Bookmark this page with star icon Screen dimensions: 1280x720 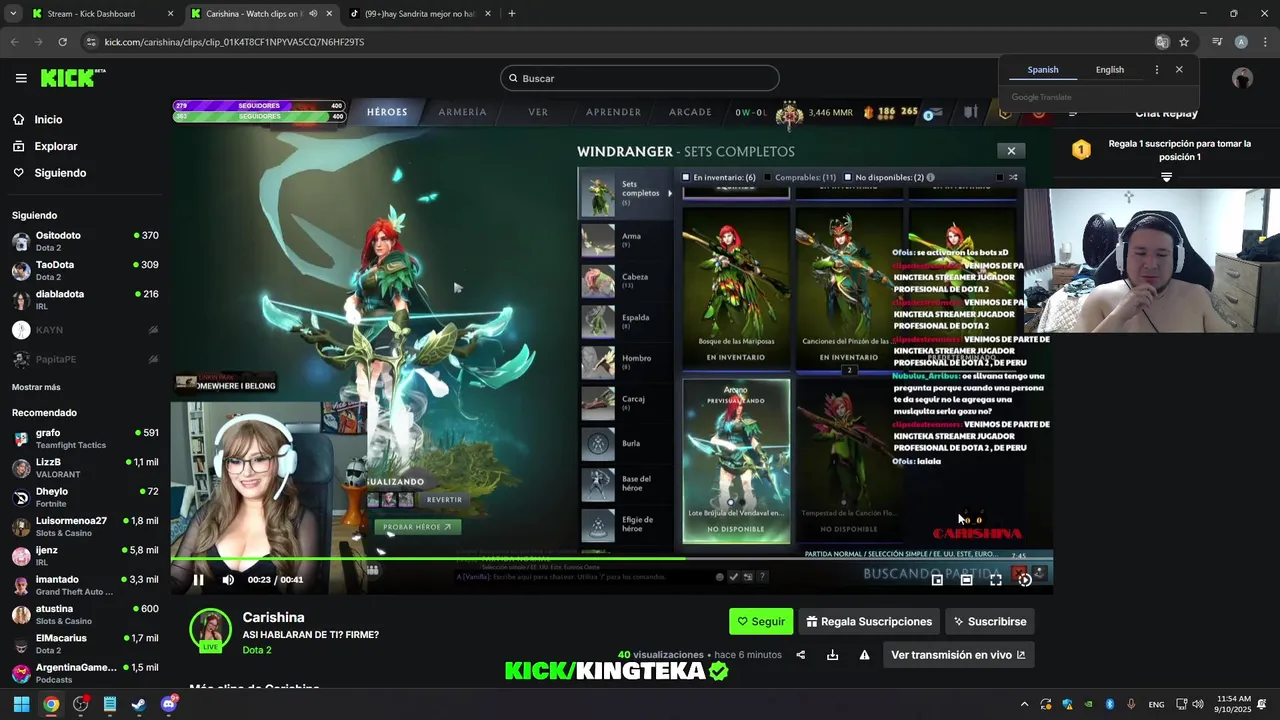click(x=1184, y=42)
